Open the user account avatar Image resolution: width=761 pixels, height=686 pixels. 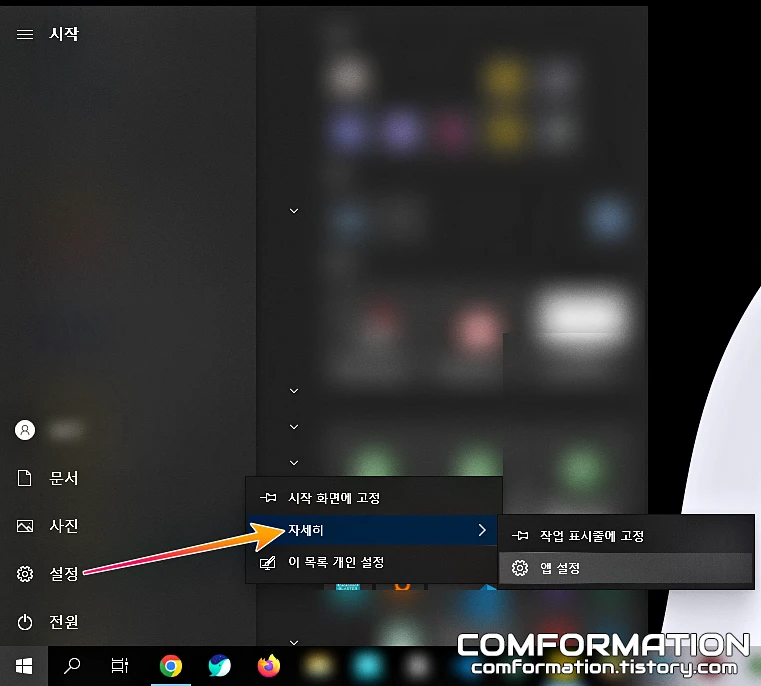coord(25,430)
